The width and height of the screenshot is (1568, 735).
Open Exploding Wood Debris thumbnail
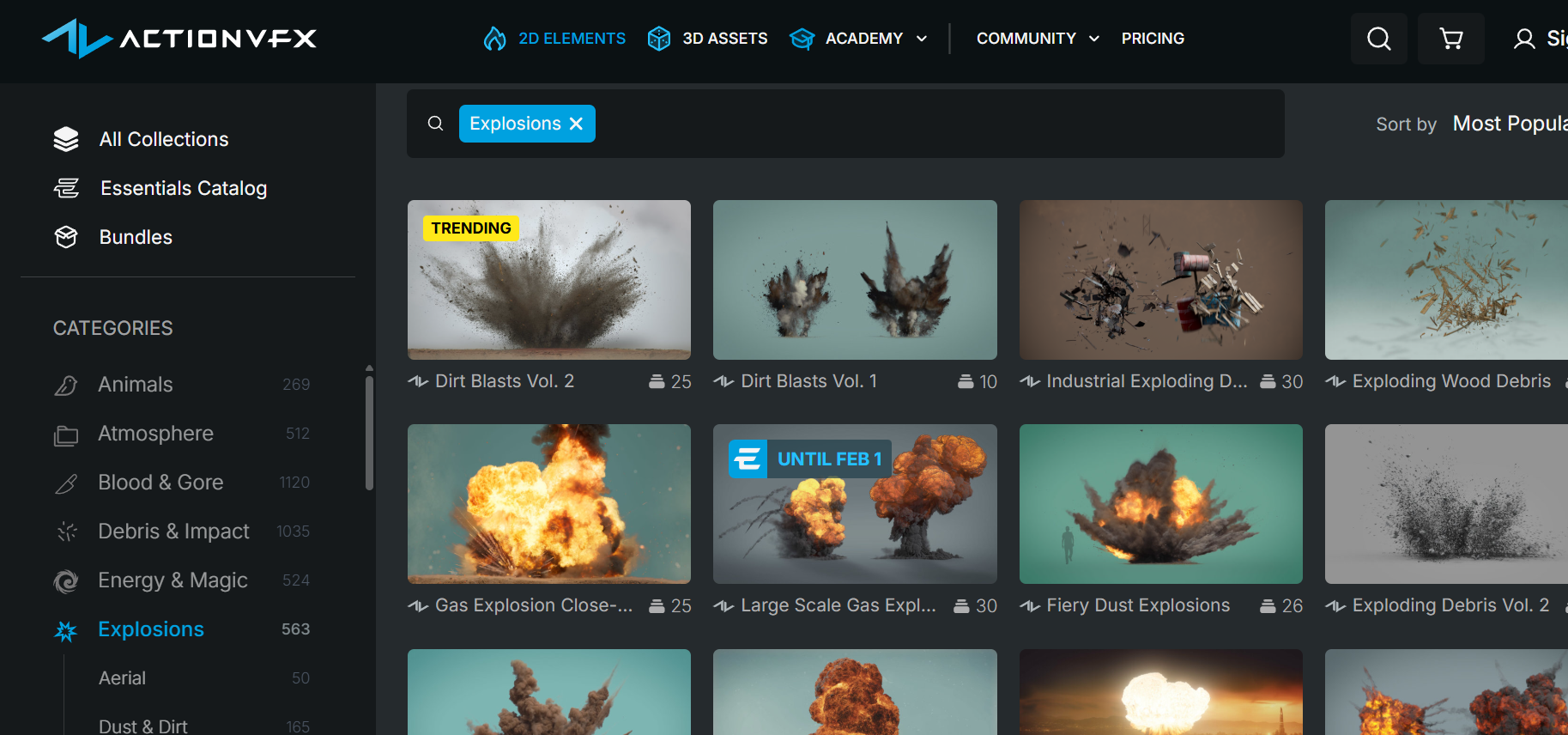(1446, 280)
